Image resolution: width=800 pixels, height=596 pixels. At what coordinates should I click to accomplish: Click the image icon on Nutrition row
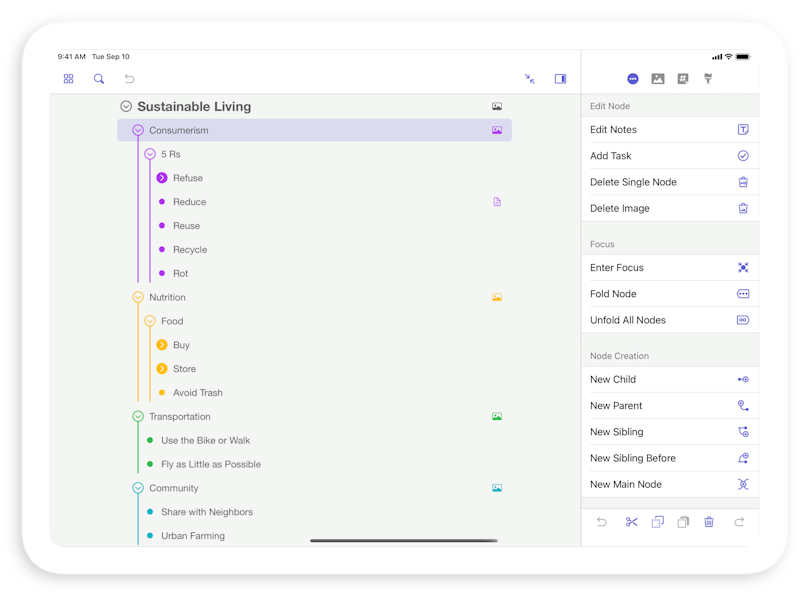pos(496,297)
